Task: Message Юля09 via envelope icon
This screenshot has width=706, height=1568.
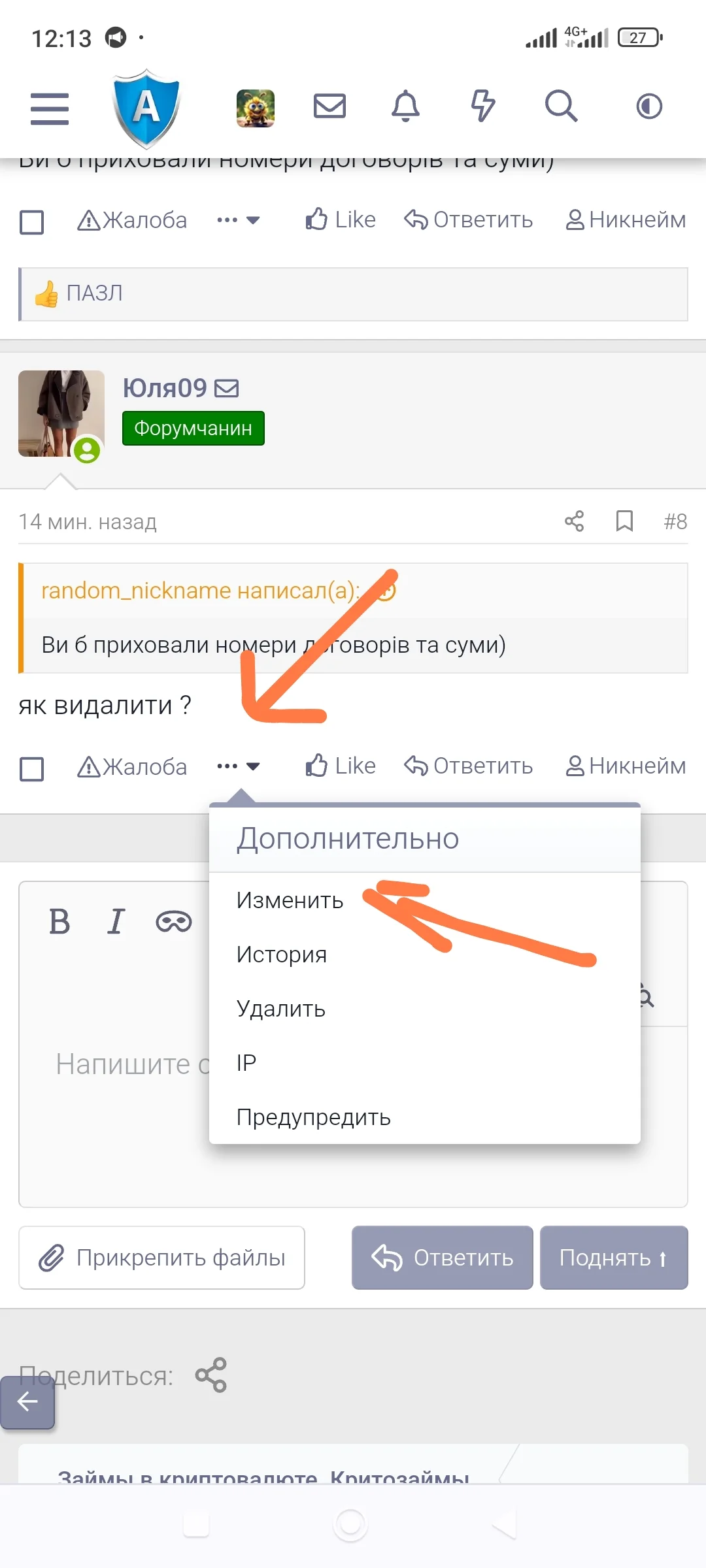Action: (227, 389)
